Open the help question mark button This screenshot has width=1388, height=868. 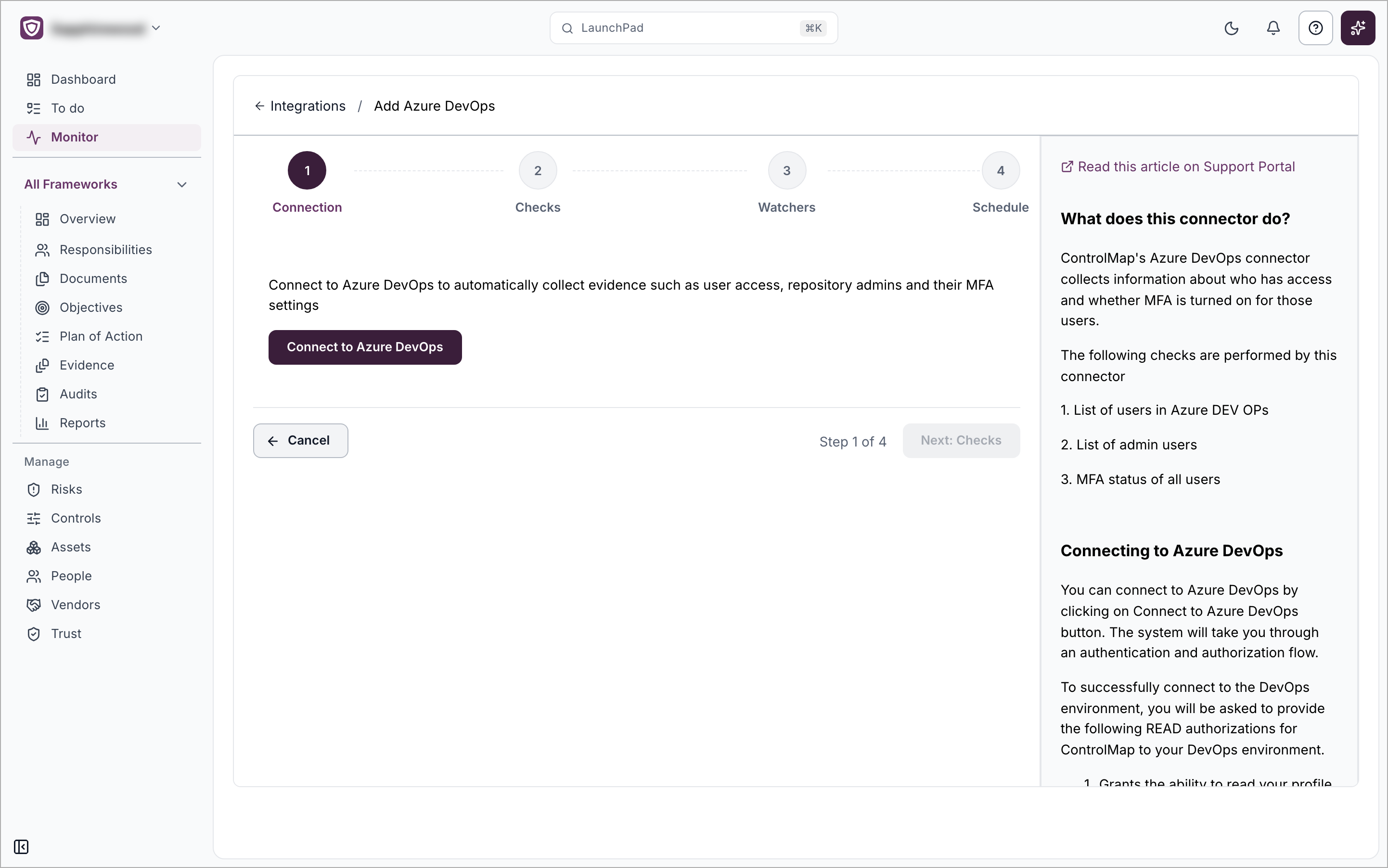[x=1315, y=28]
